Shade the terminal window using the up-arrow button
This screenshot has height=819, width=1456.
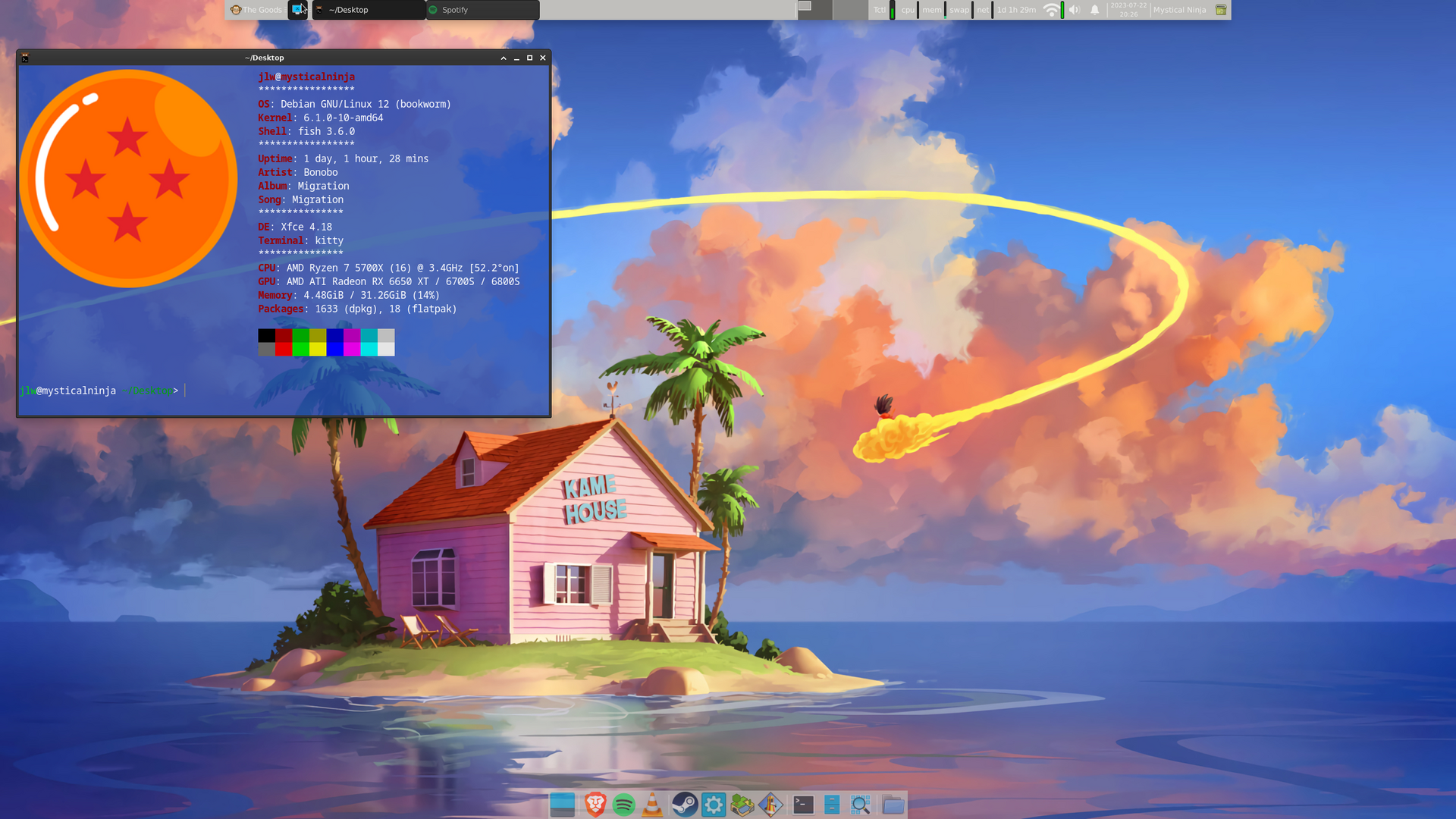(504, 58)
